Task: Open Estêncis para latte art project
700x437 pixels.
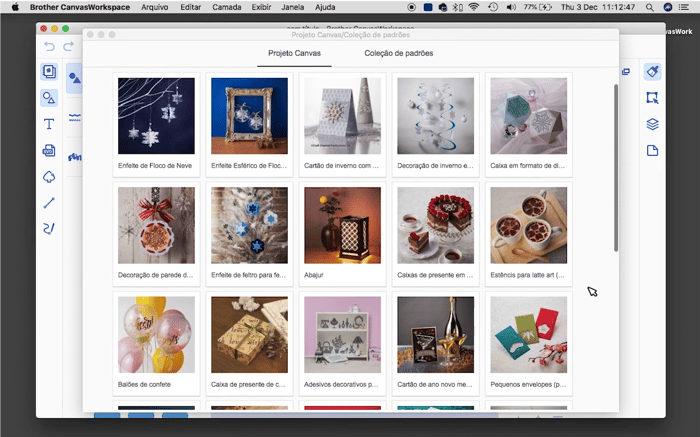Action: (529, 234)
